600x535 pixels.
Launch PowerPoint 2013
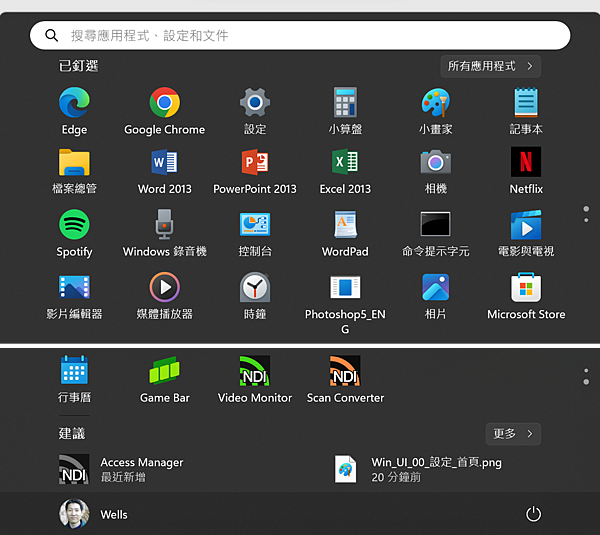pos(255,171)
